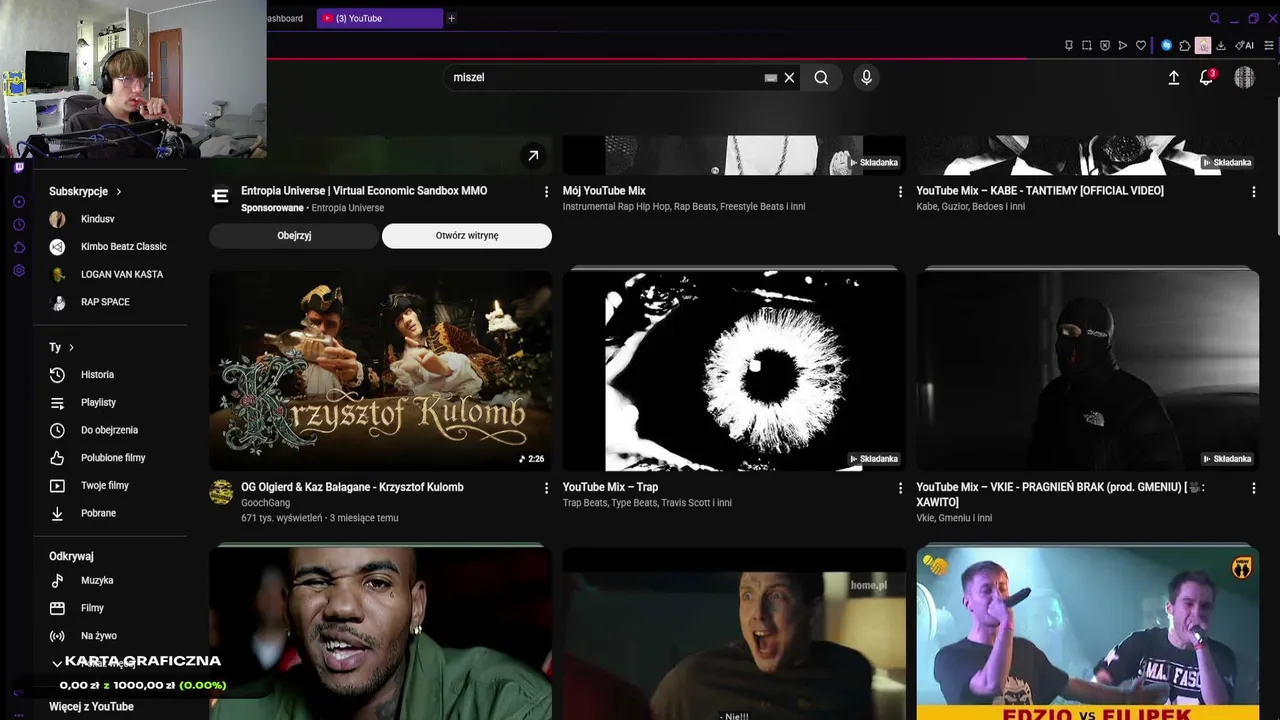Viewport: 1280px width, 720px height.
Task: Click the Shazam extension icon
Action: pyautogui.click(x=1166, y=45)
